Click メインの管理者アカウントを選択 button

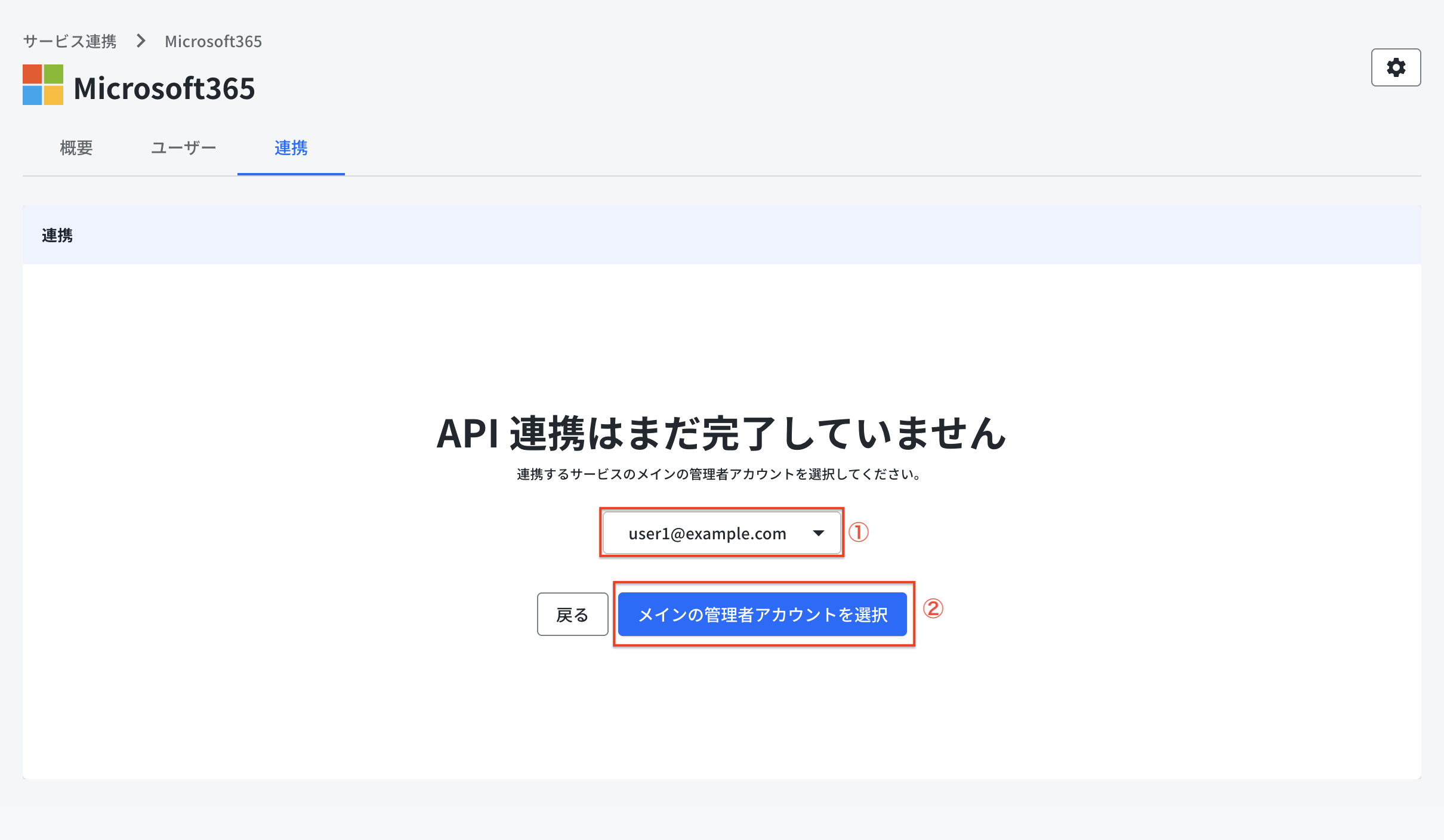point(763,614)
